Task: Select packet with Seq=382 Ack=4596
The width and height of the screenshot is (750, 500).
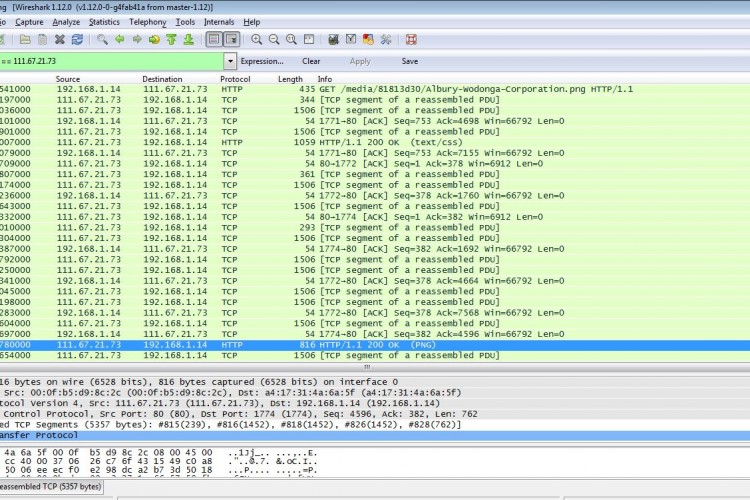Action: pyautogui.click(x=375, y=334)
